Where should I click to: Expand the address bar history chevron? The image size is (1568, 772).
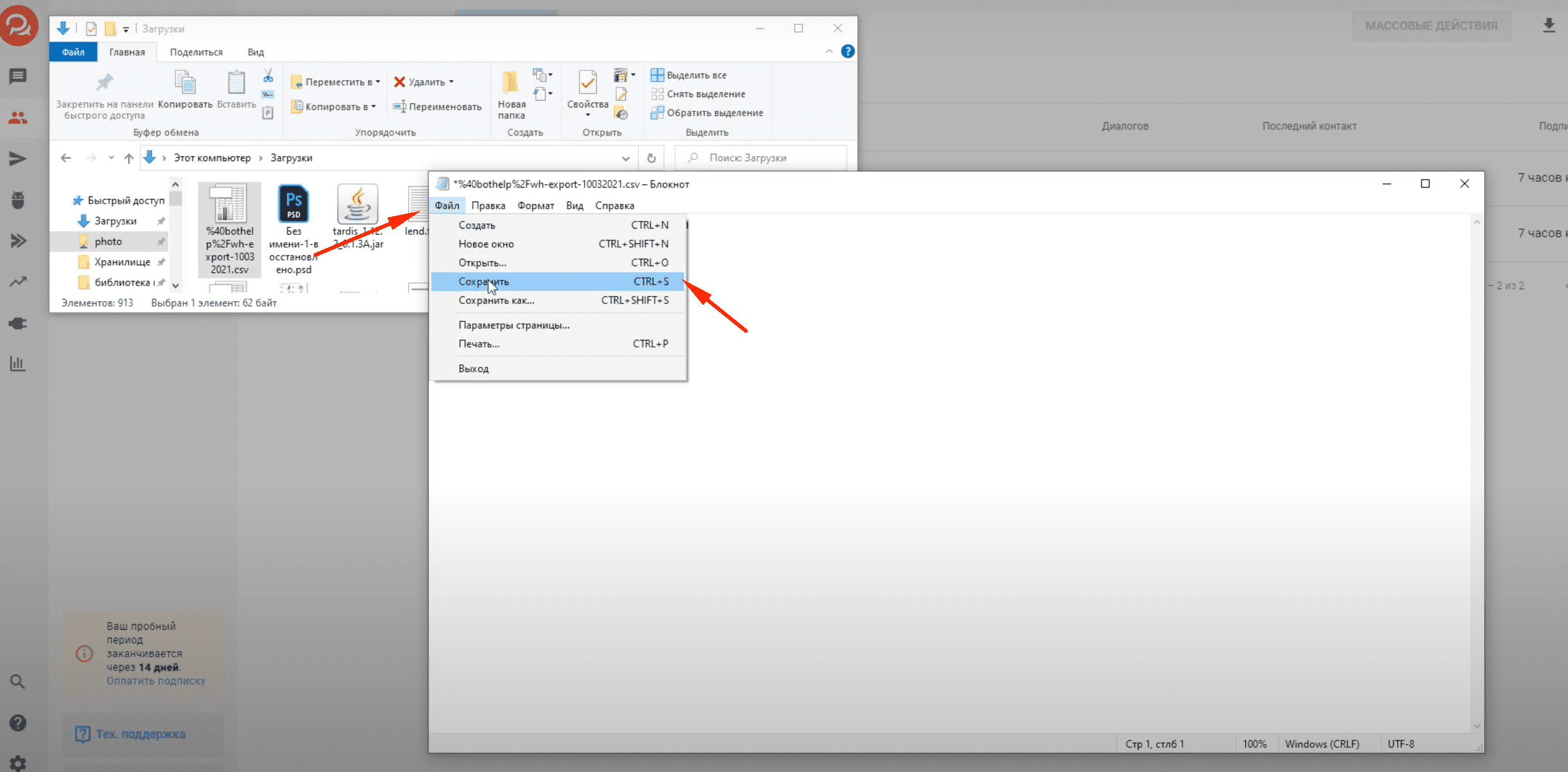(625, 158)
